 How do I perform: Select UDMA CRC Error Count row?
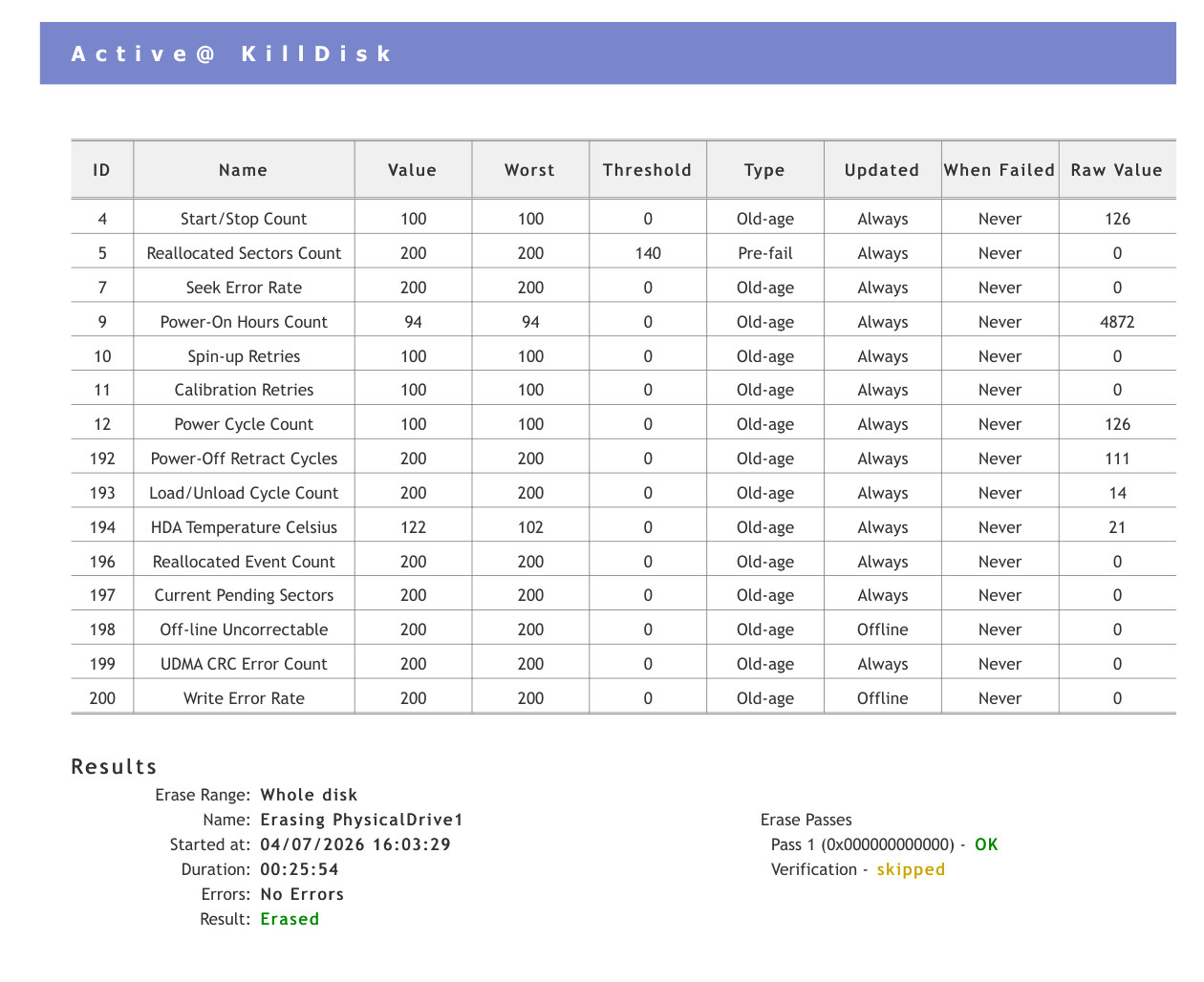coord(624,664)
